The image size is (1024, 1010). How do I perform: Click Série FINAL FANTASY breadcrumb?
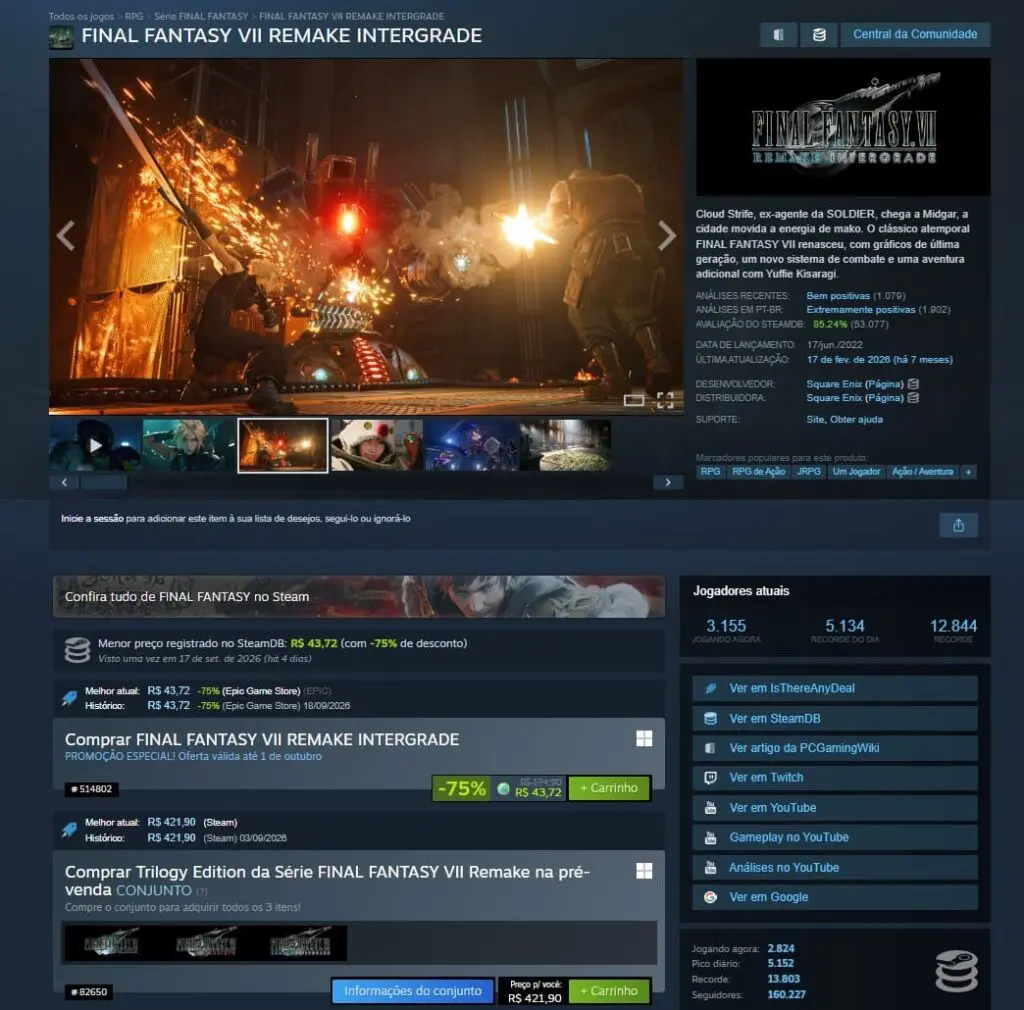pos(201,16)
